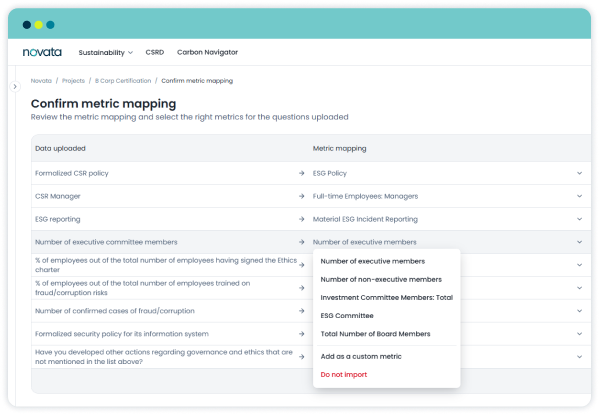Click the dark window control dot
The image size is (599, 415).
point(27,25)
